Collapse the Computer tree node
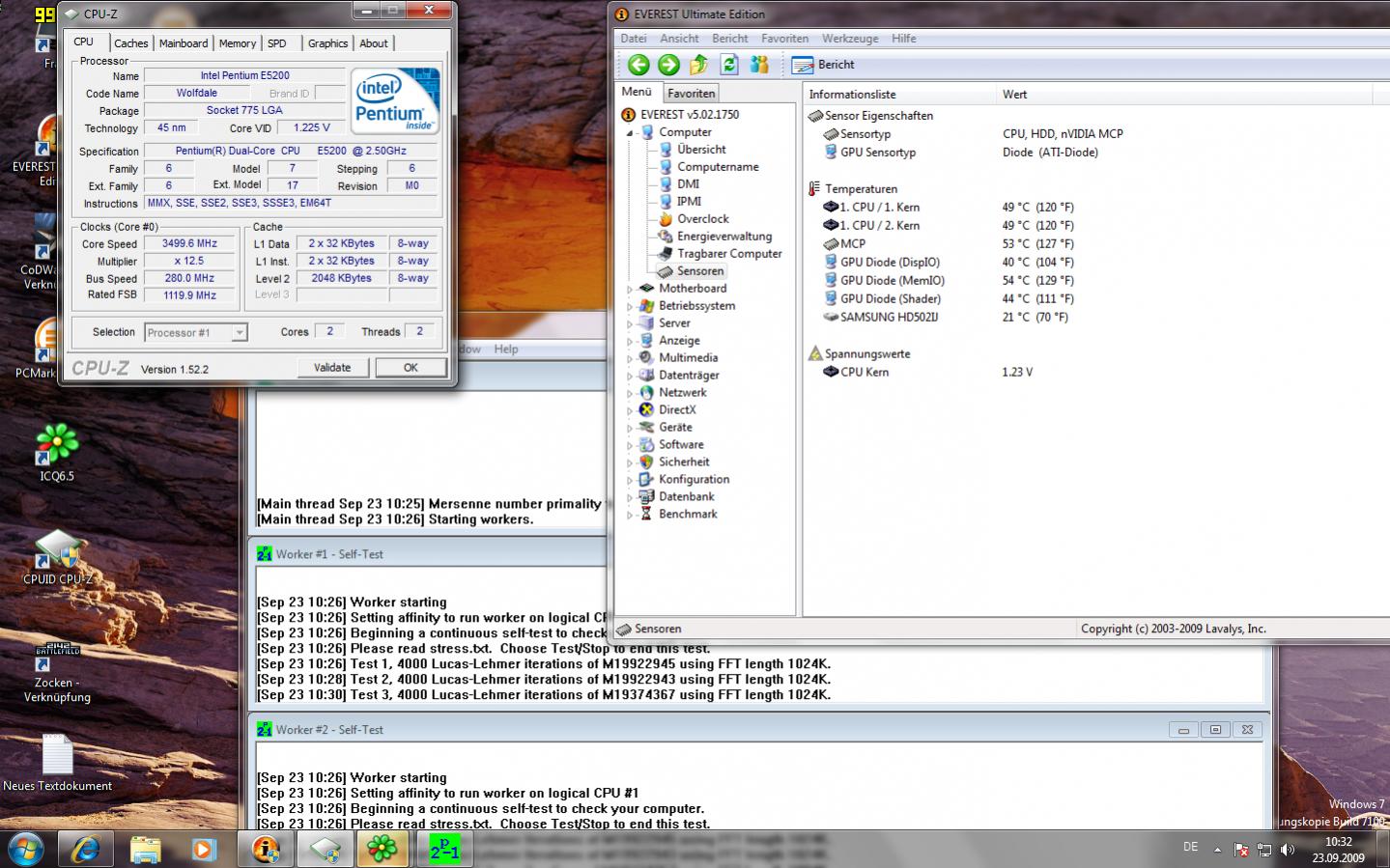Image resolution: width=1390 pixels, height=868 pixels. [x=630, y=133]
